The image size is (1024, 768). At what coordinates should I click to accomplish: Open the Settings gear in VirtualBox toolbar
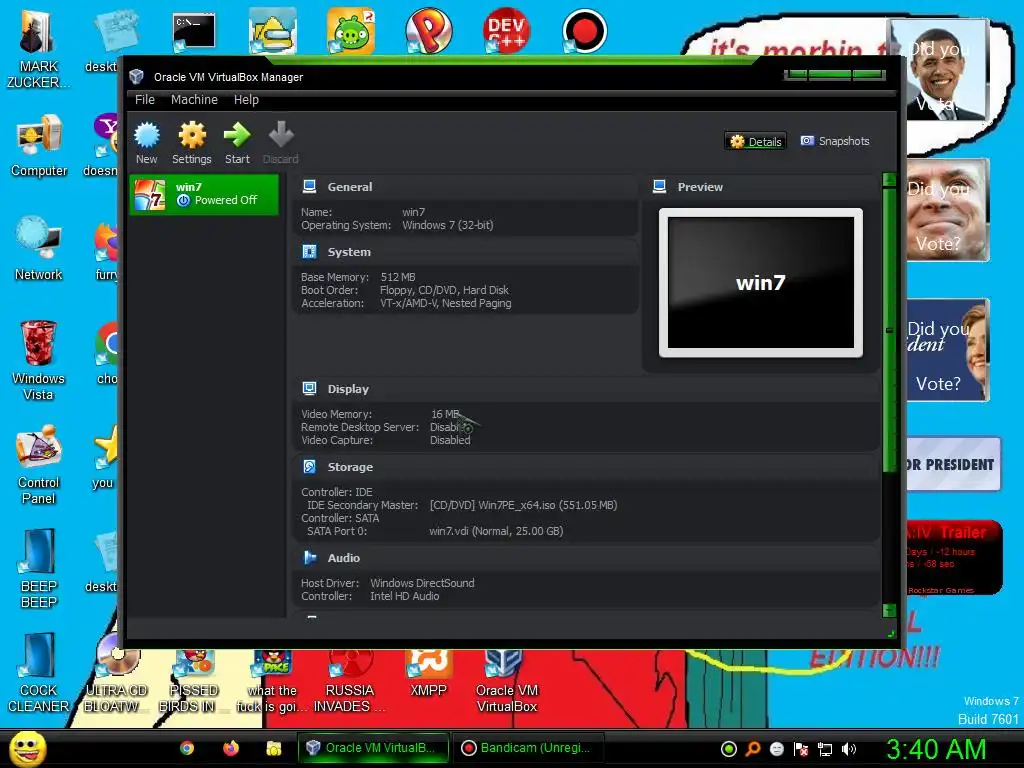(x=191, y=143)
